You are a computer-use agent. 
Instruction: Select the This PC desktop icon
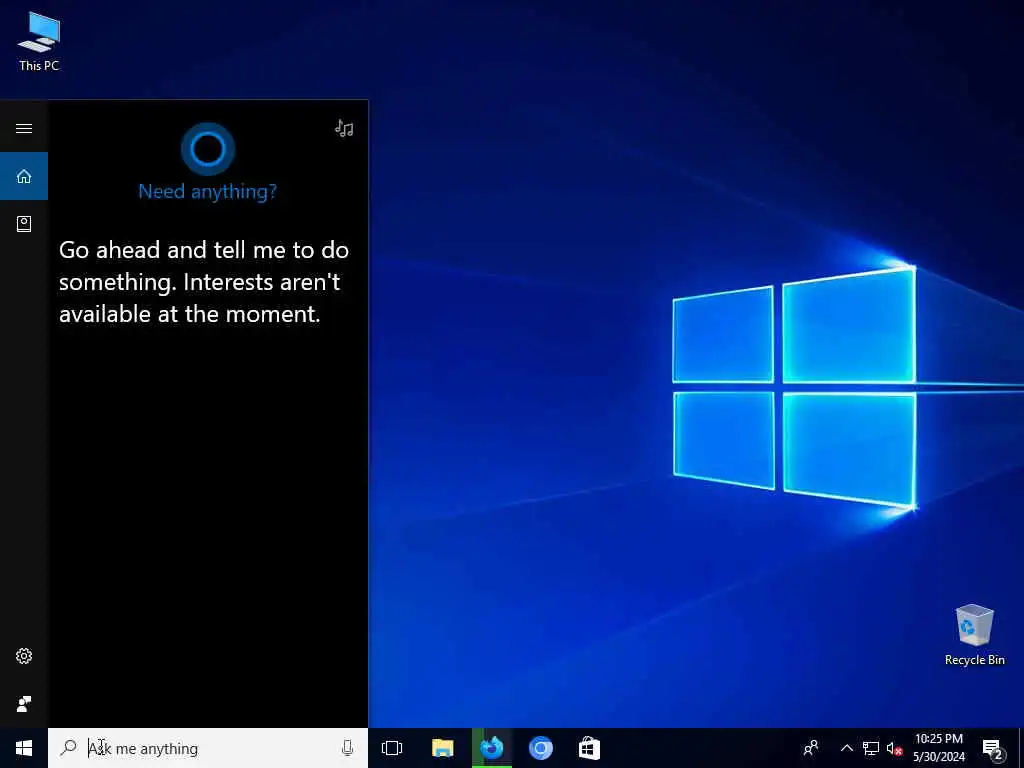(39, 40)
